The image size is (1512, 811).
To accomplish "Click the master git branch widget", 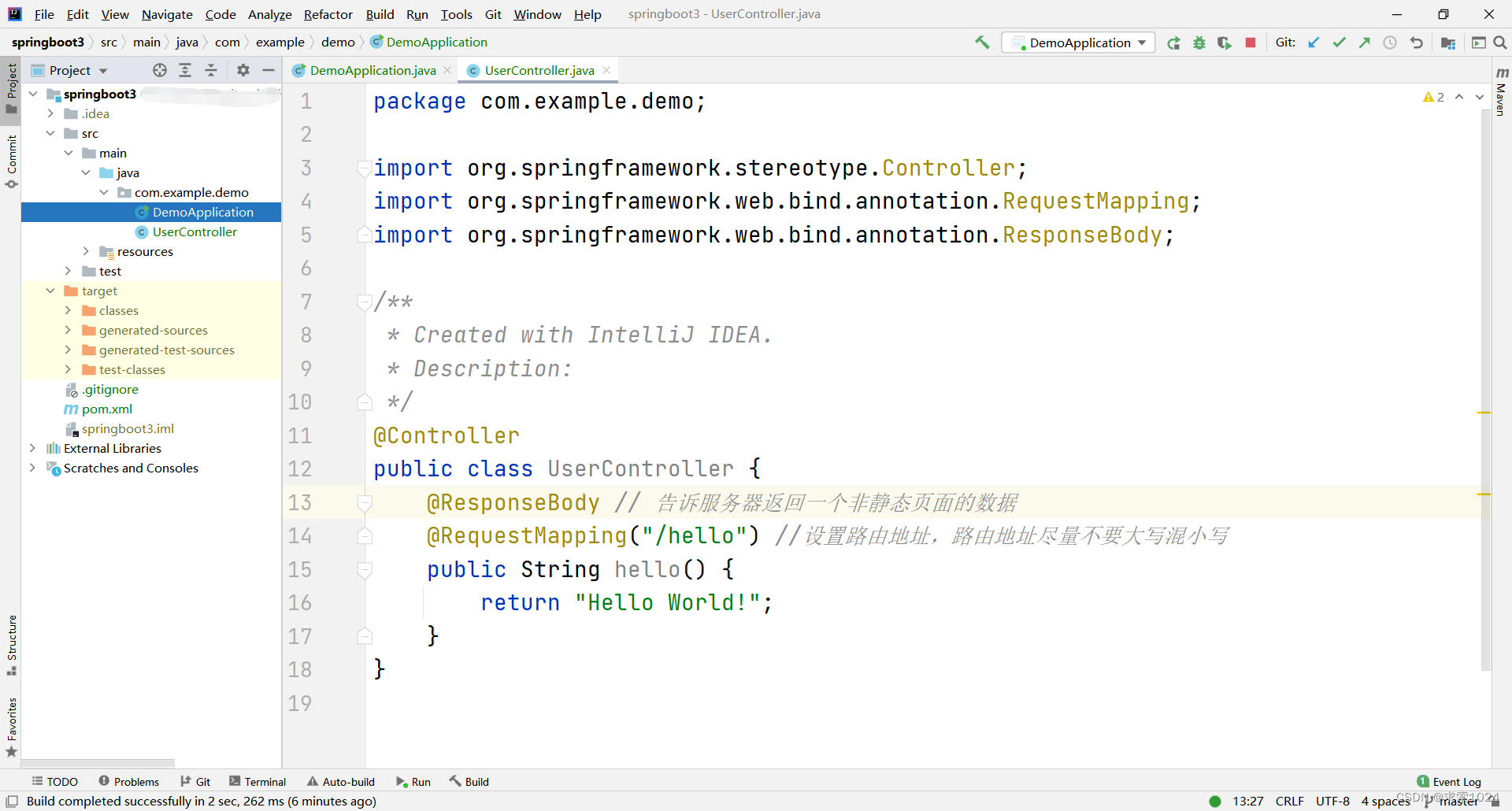I will click(x=1451, y=802).
